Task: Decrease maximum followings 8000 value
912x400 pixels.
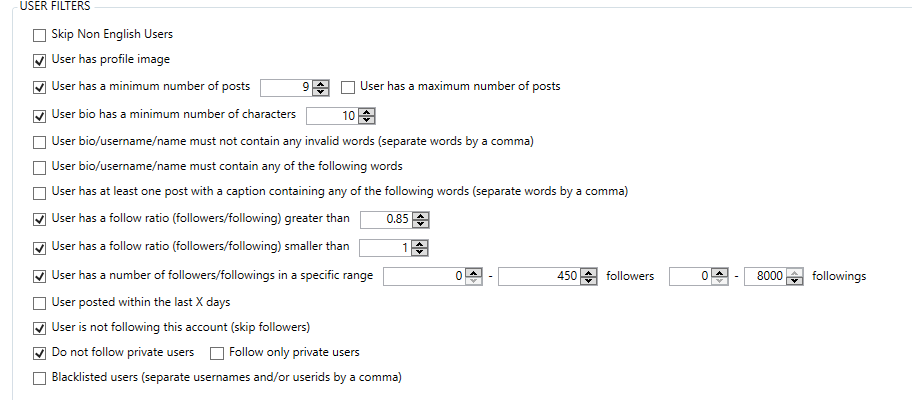Action: click(795, 280)
